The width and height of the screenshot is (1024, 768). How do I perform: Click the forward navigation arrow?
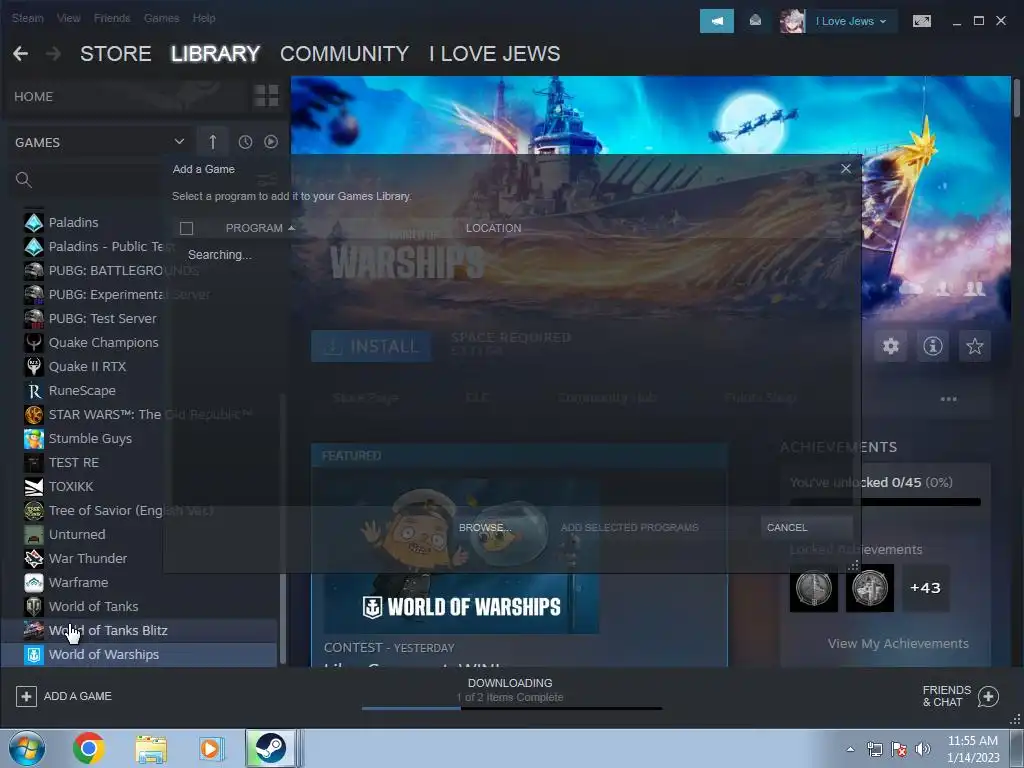tap(54, 54)
